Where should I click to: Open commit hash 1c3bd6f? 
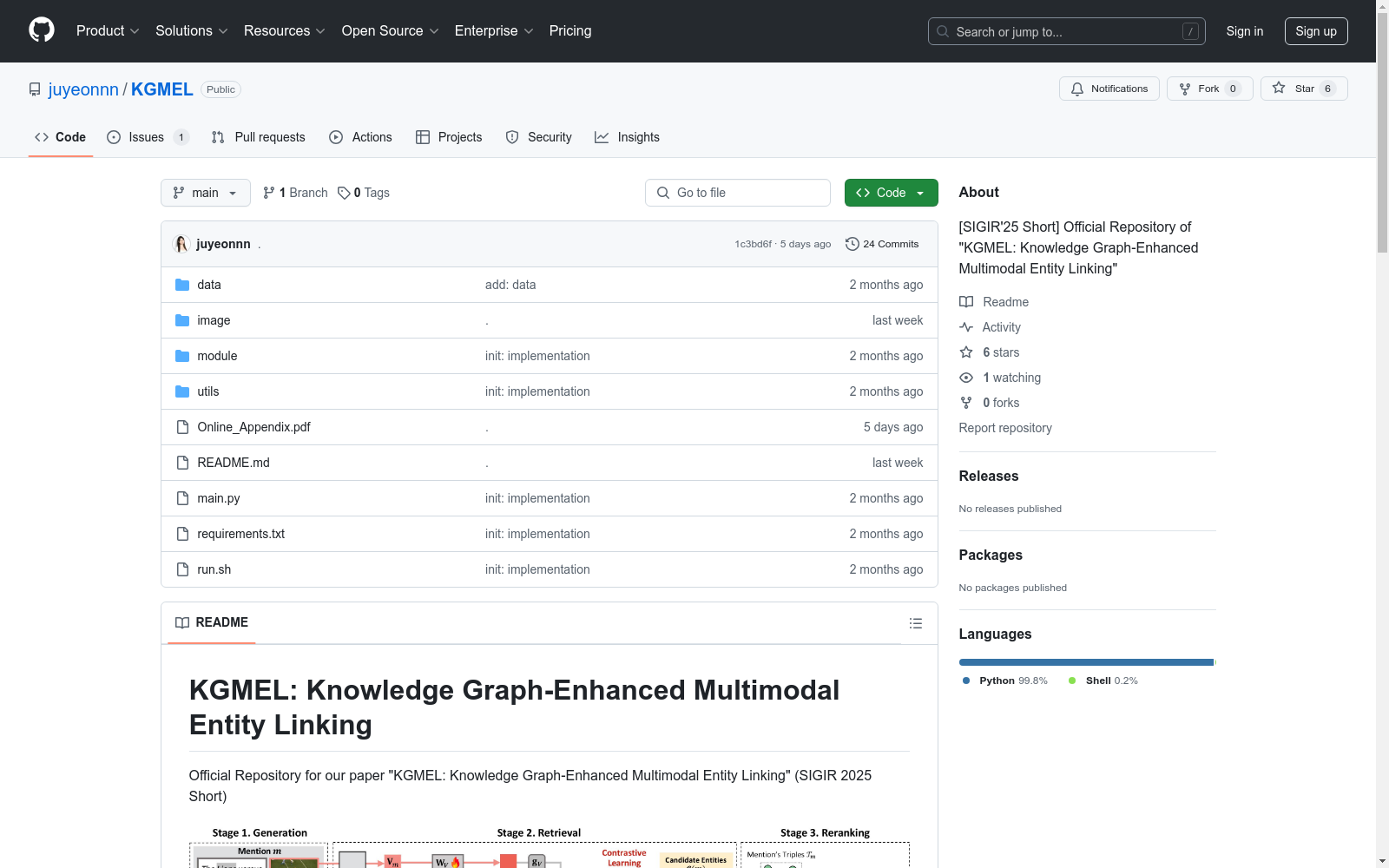coord(754,244)
